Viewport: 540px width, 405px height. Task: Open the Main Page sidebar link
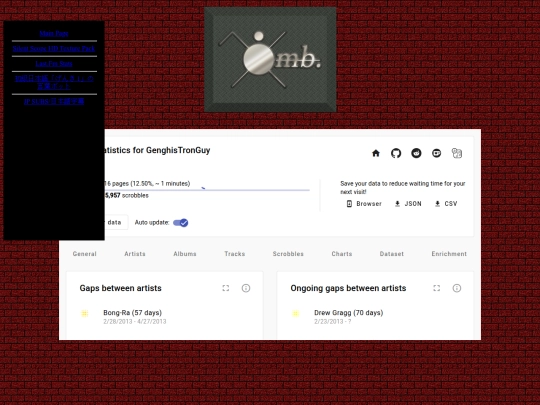point(54,33)
